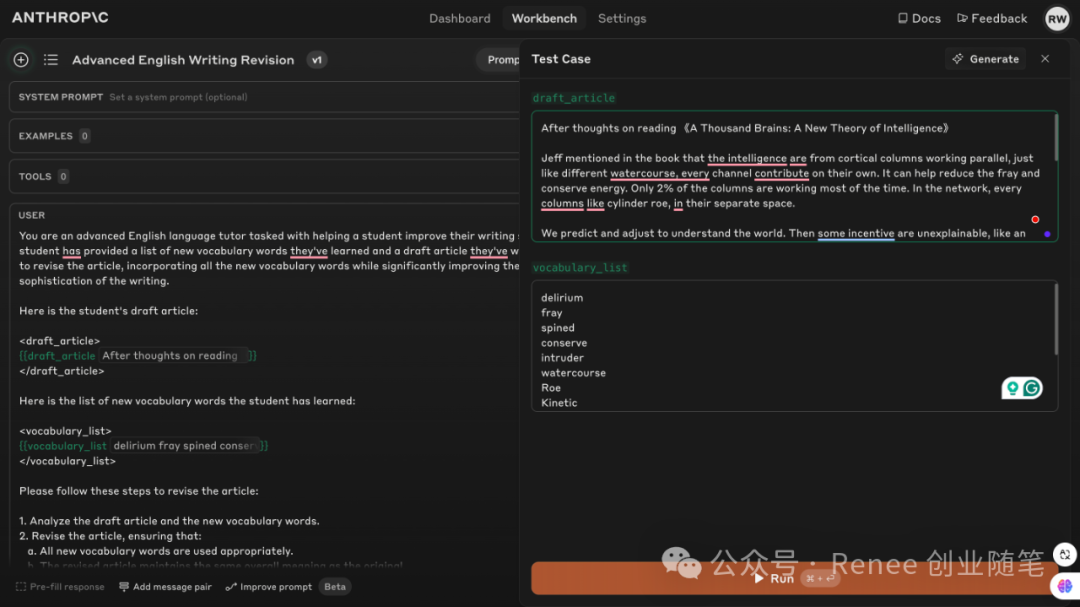The height and width of the screenshot is (607, 1080).
Task: Go to the Settings tab
Action: 622,19
